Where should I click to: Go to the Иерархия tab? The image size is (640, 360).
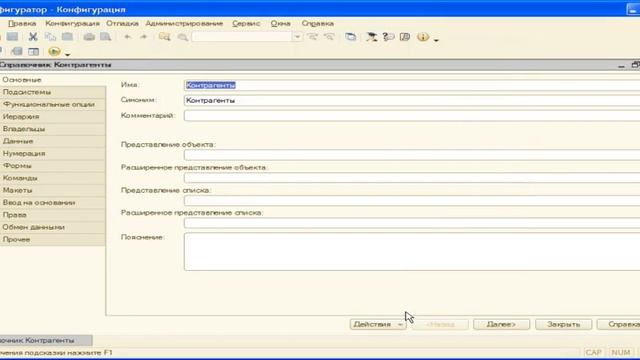pyautogui.click(x=53, y=117)
